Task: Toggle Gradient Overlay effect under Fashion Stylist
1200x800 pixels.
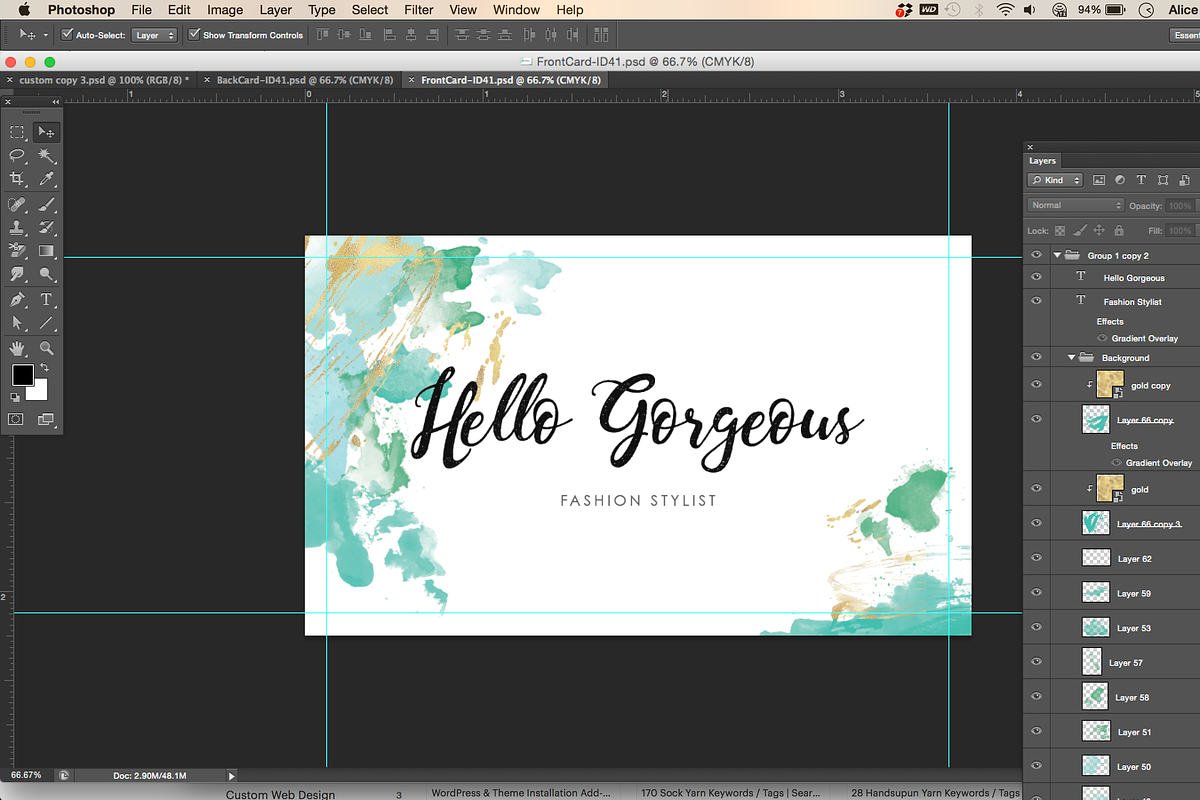Action: [x=1103, y=338]
